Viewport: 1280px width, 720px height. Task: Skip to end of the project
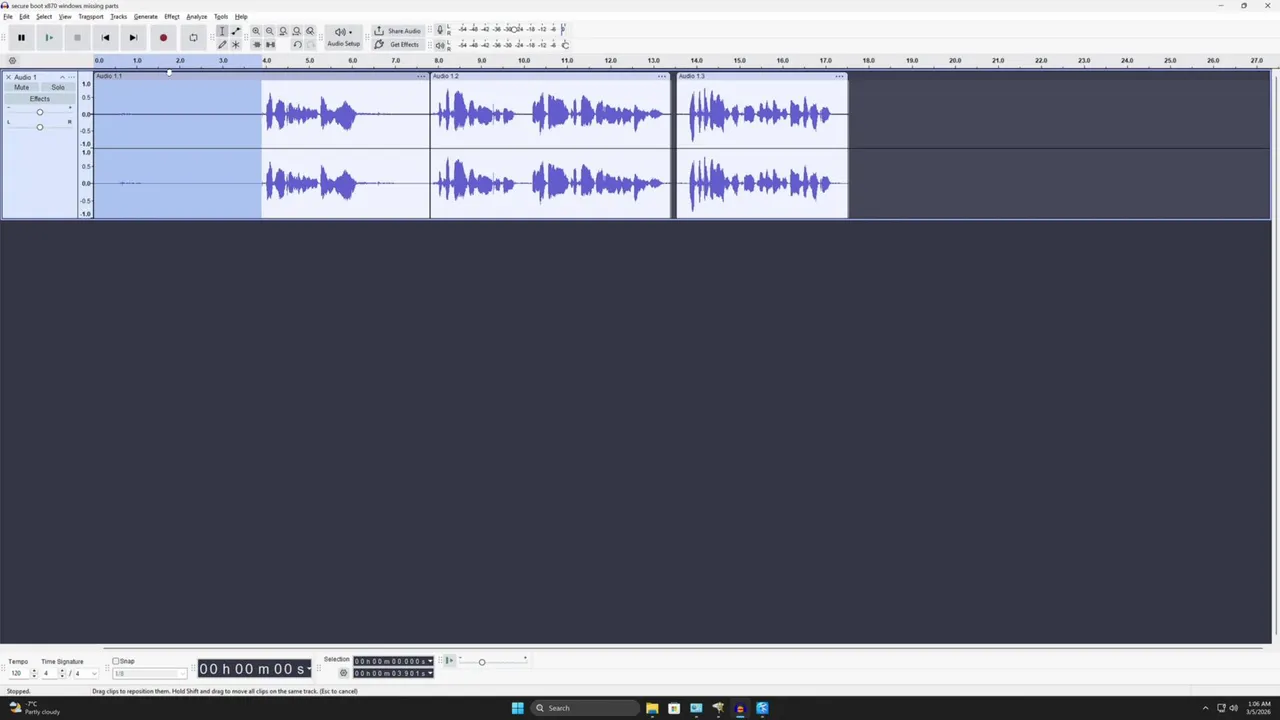point(133,38)
